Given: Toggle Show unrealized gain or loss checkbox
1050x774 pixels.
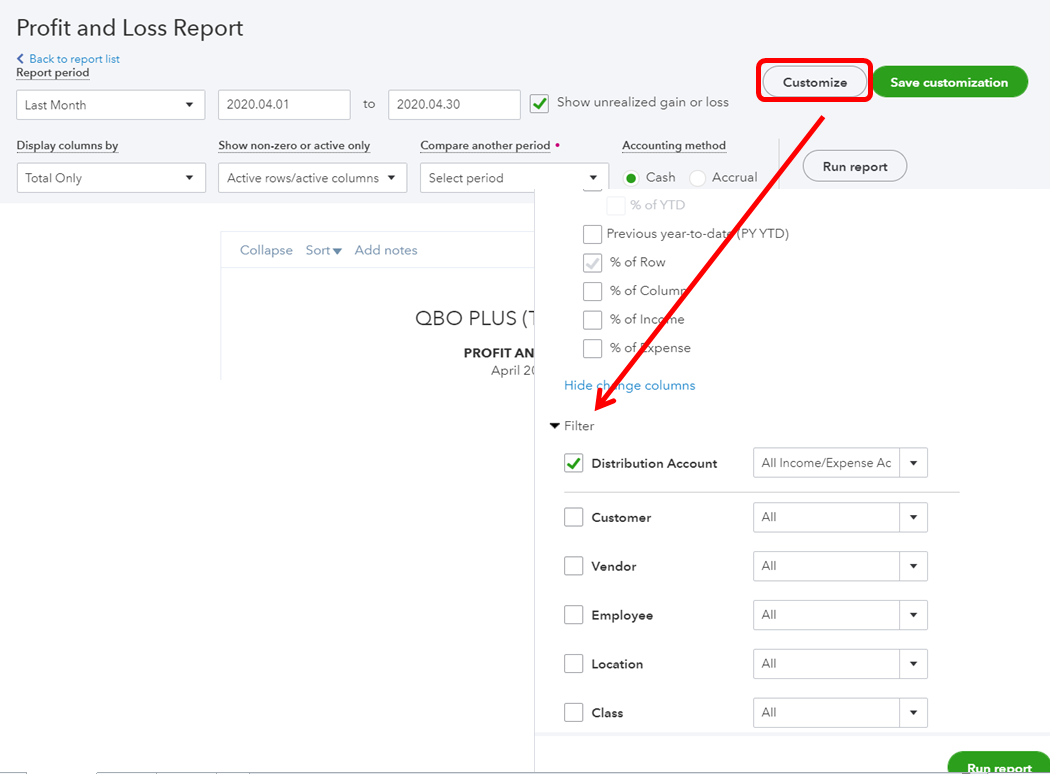Looking at the screenshot, I should coord(540,103).
